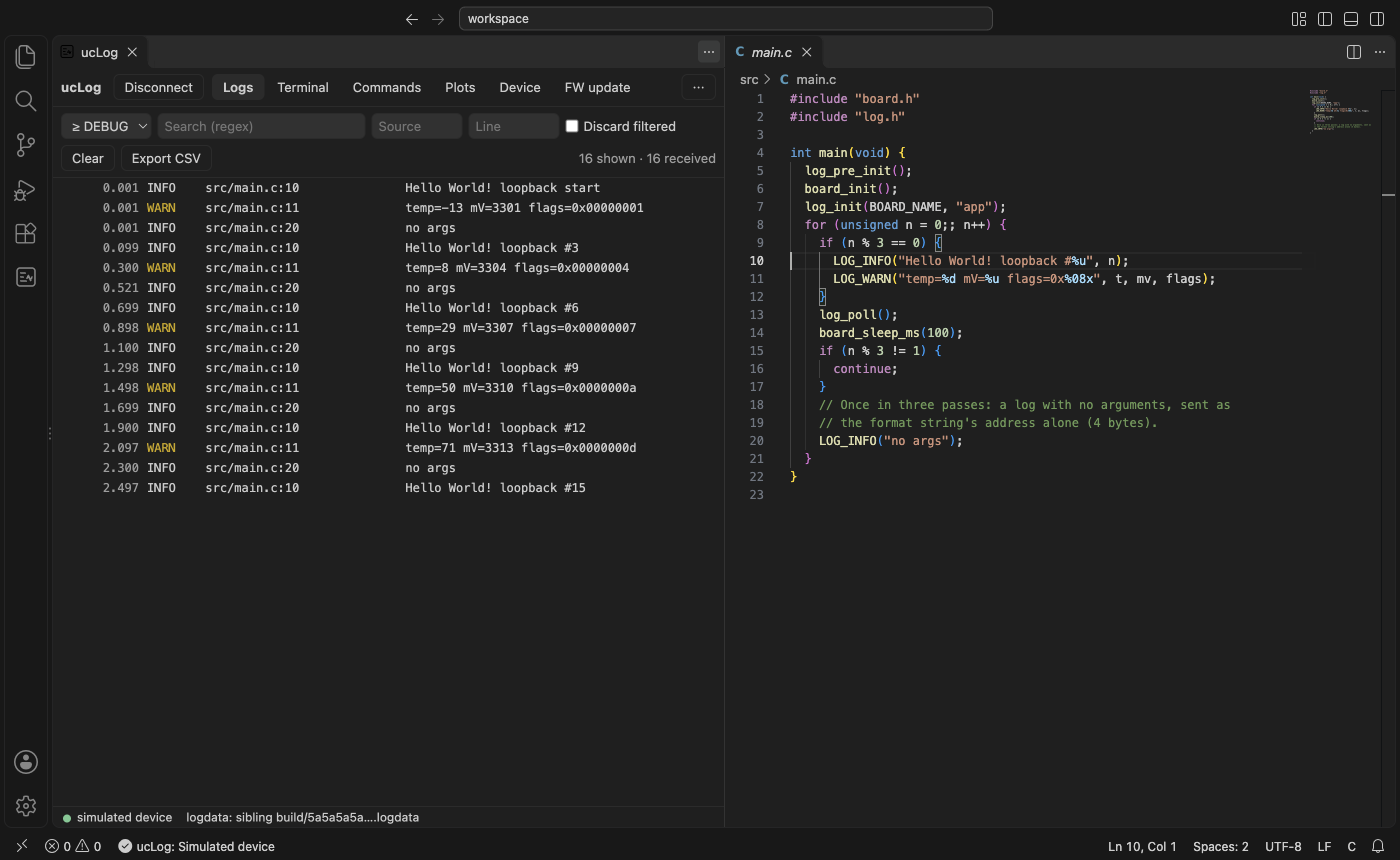Switch to the Plots tab
Viewport: 1400px width, 860px height.
point(460,87)
